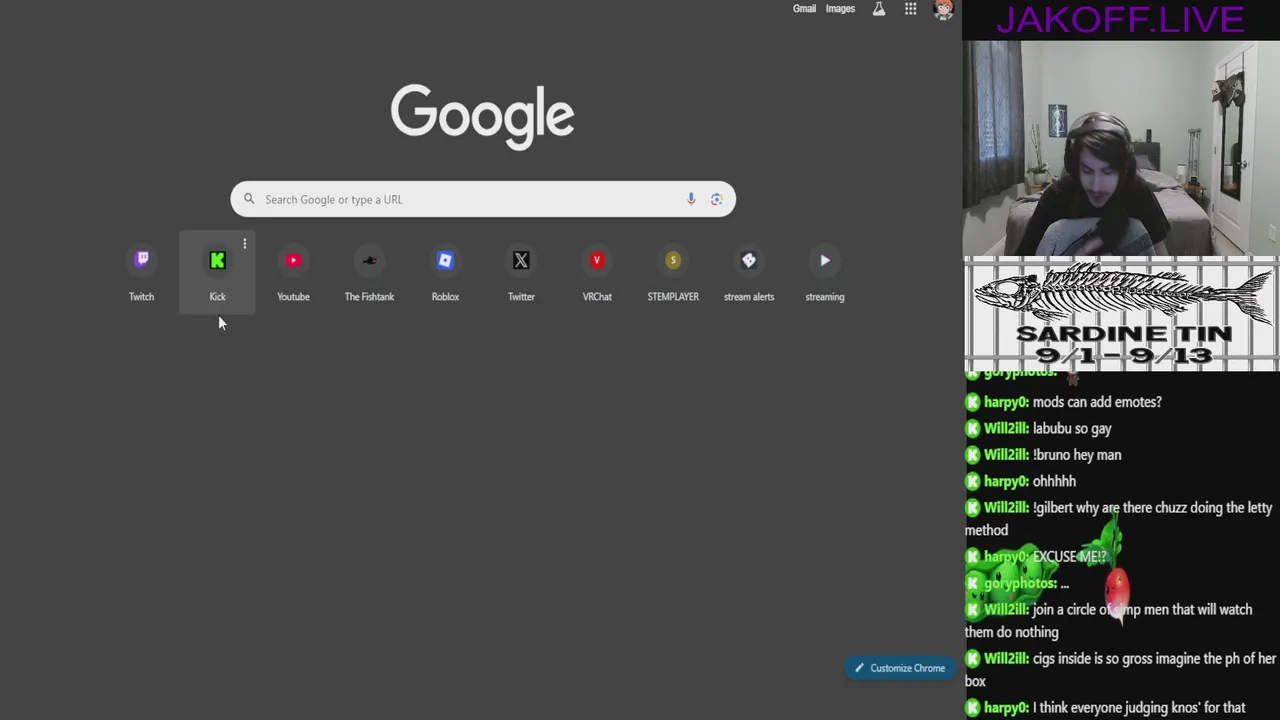Screen dimensions: 1280x720
Task: Click the voice search microphone icon
Action: pyautogui.click(x=690, y=199)
